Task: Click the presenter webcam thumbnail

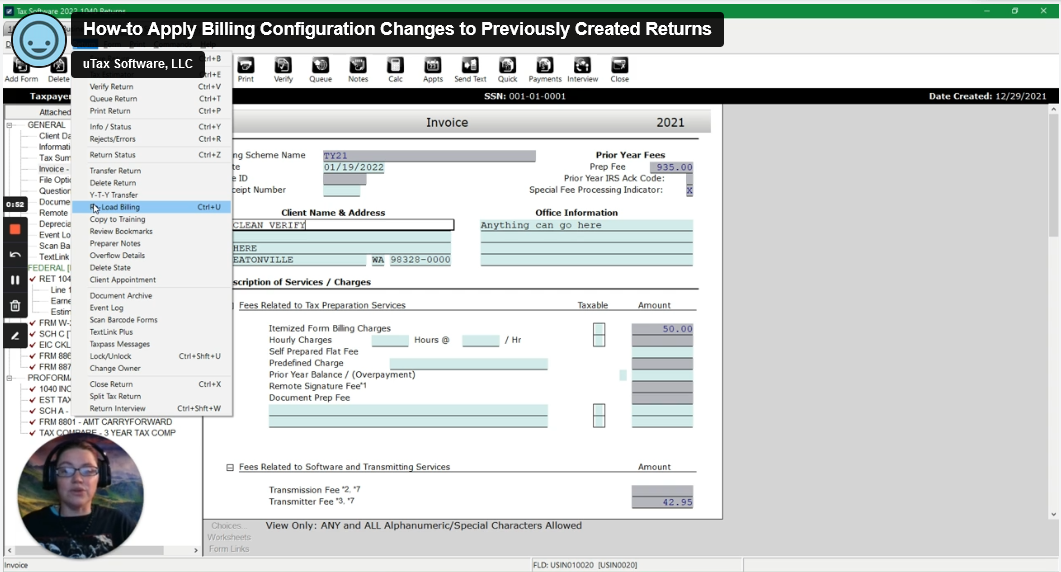Action: [x=80, y=496]
